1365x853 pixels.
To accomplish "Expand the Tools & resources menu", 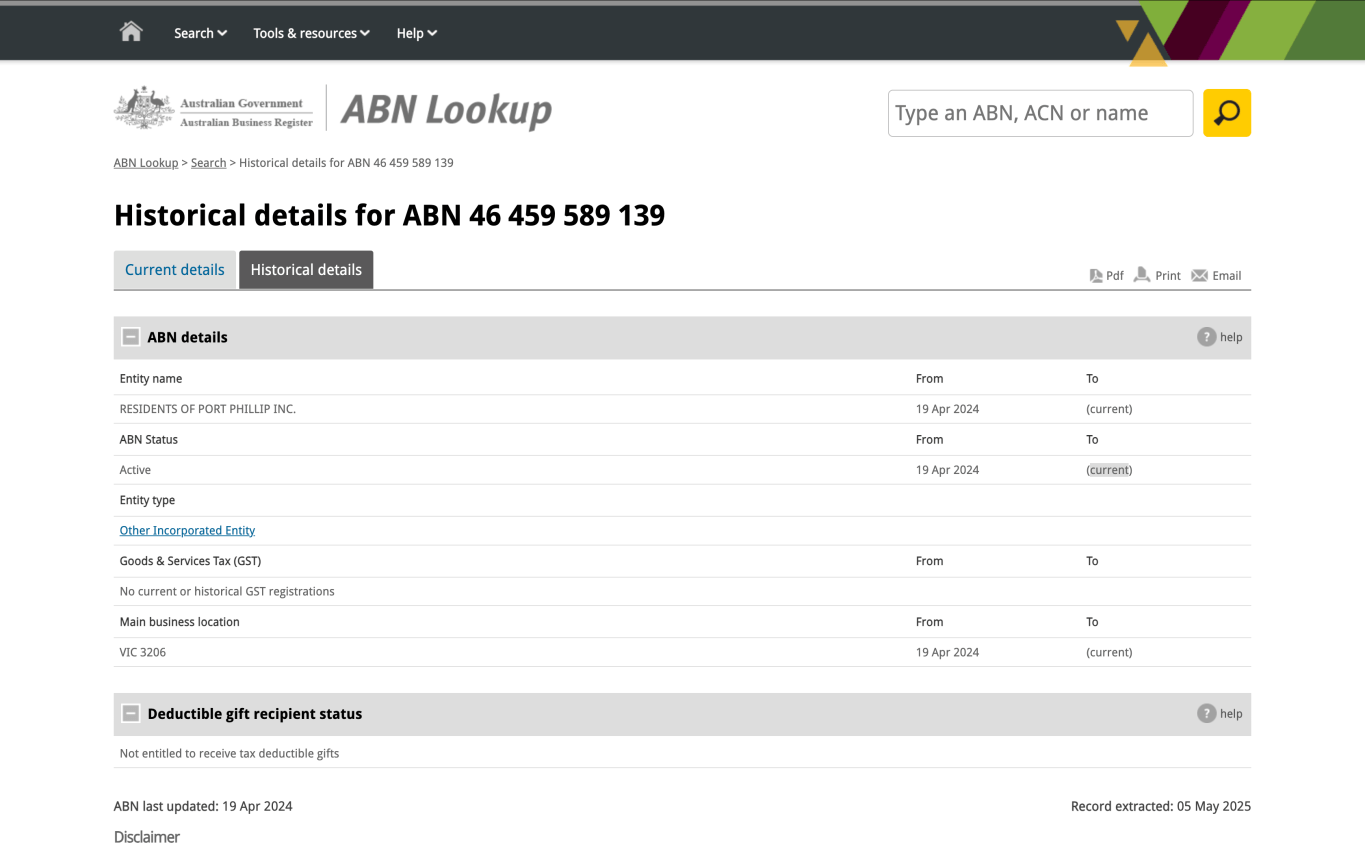I will point(311,33).
